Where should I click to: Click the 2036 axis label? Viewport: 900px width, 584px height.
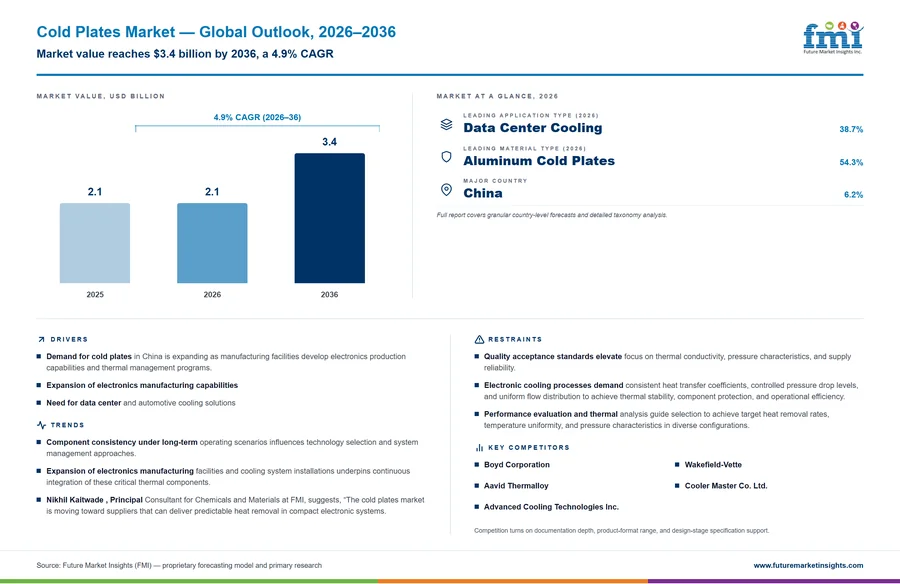click(x=329, y=295)
